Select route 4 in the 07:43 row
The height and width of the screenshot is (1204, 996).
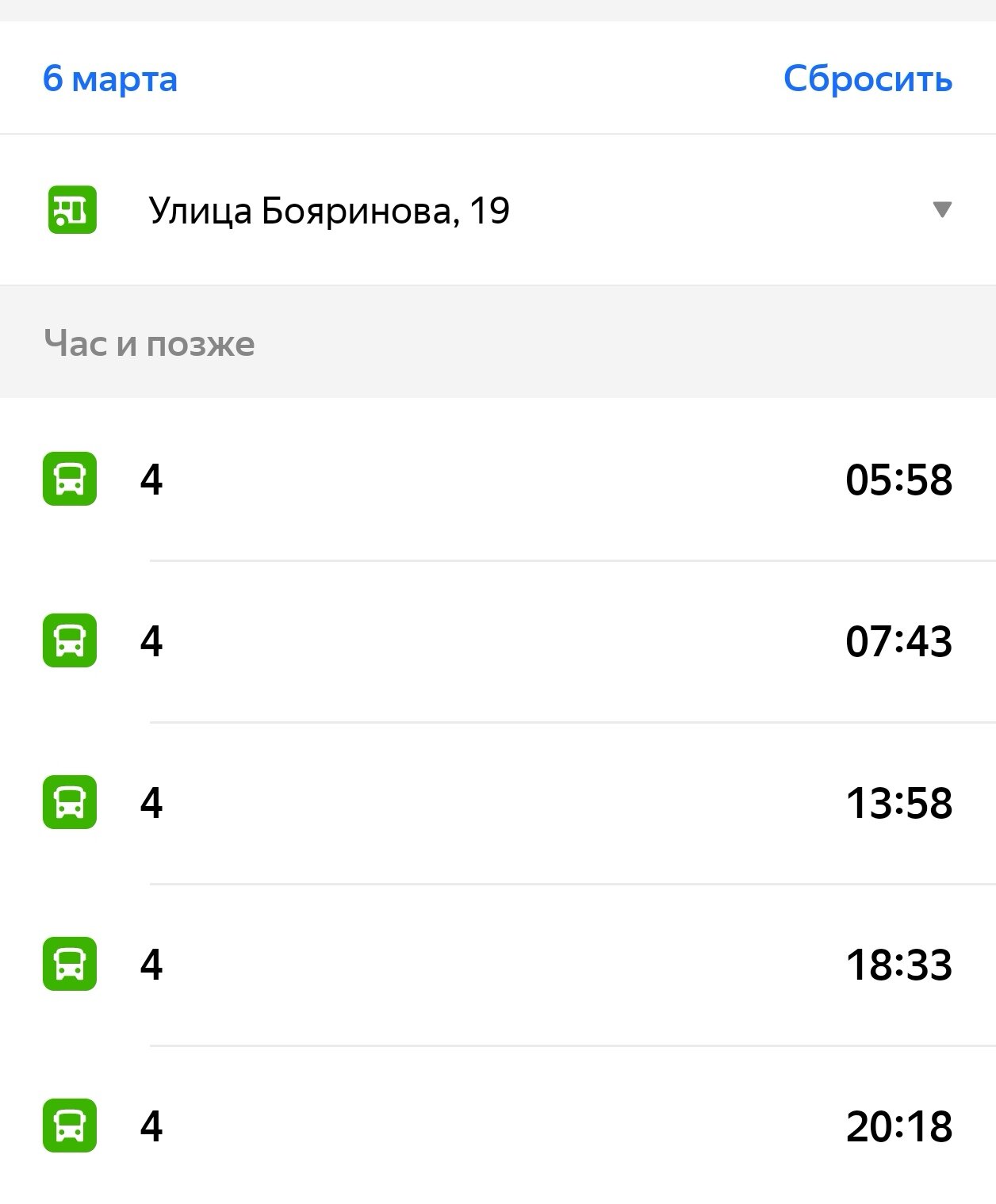(151, 641)
